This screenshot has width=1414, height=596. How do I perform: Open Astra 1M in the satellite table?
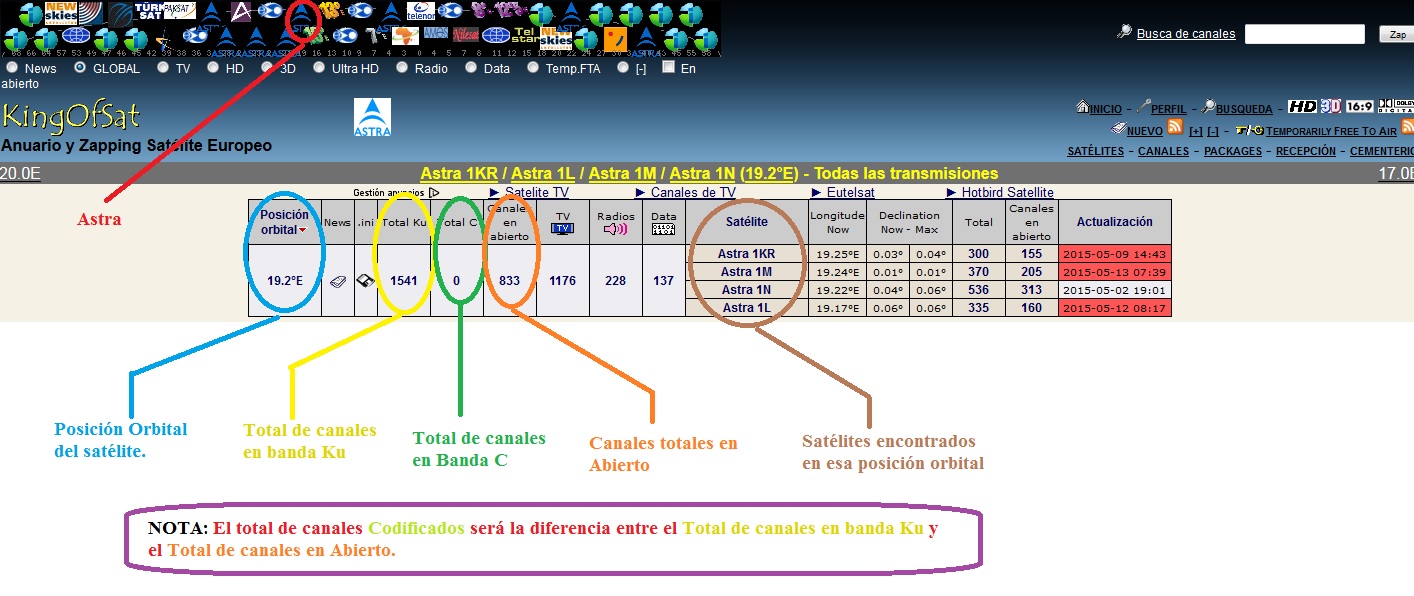[746, 272]
